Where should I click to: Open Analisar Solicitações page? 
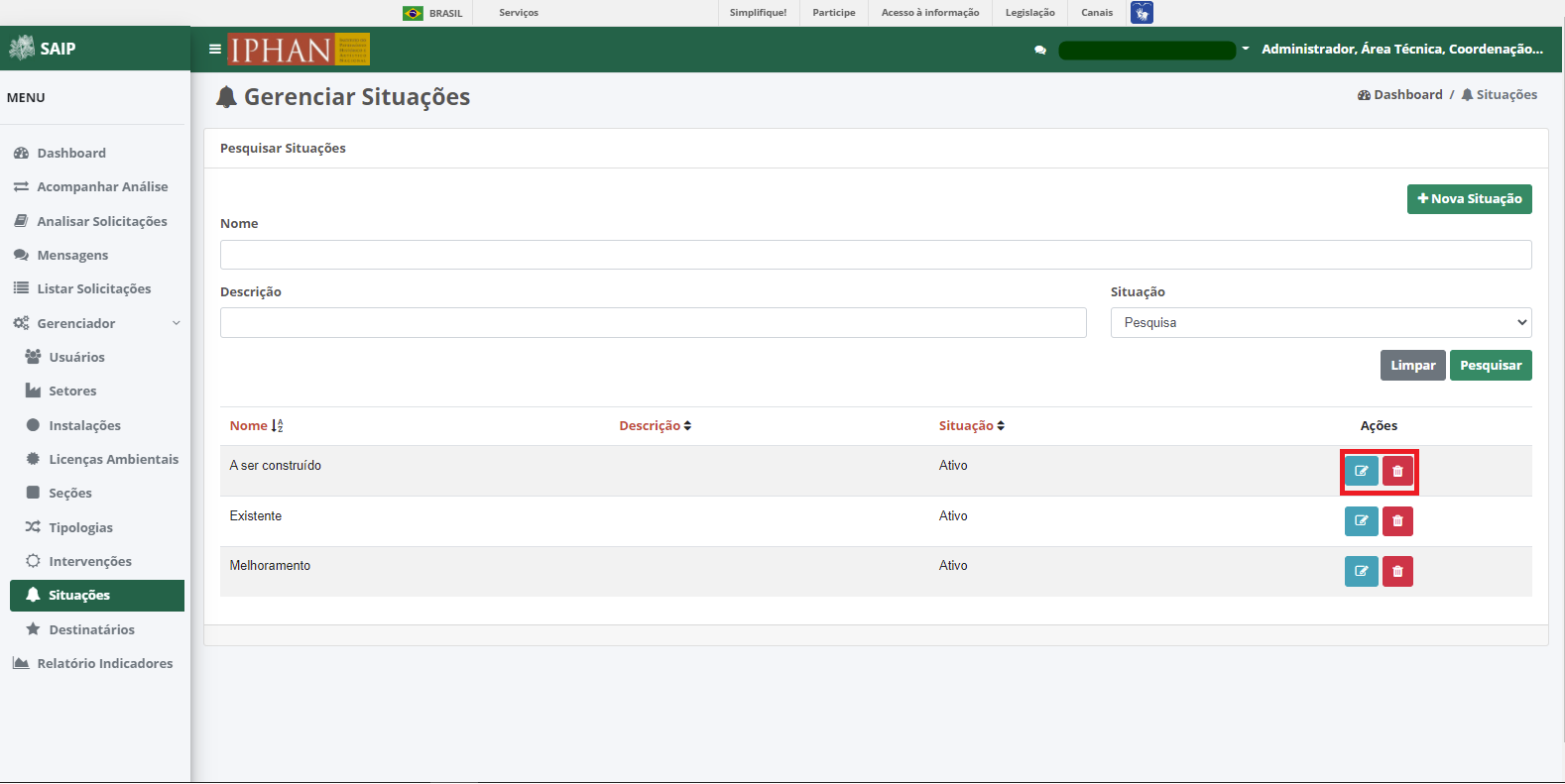tap(92, 221)
